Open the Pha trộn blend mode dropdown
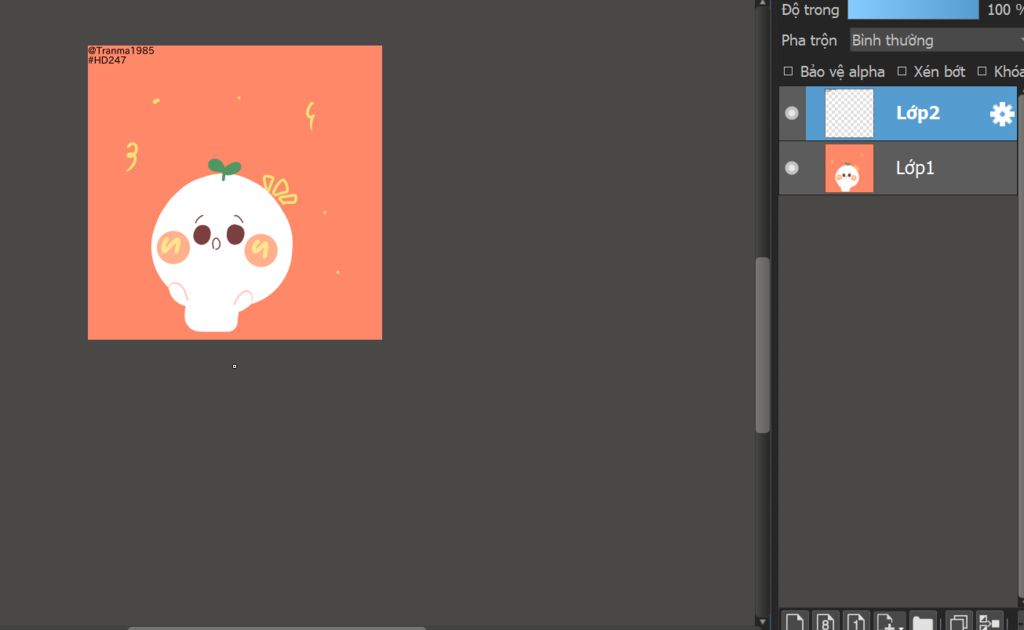Image resolution: width=1024 pixels, height=630 pixels. click(x=936, y=40)
